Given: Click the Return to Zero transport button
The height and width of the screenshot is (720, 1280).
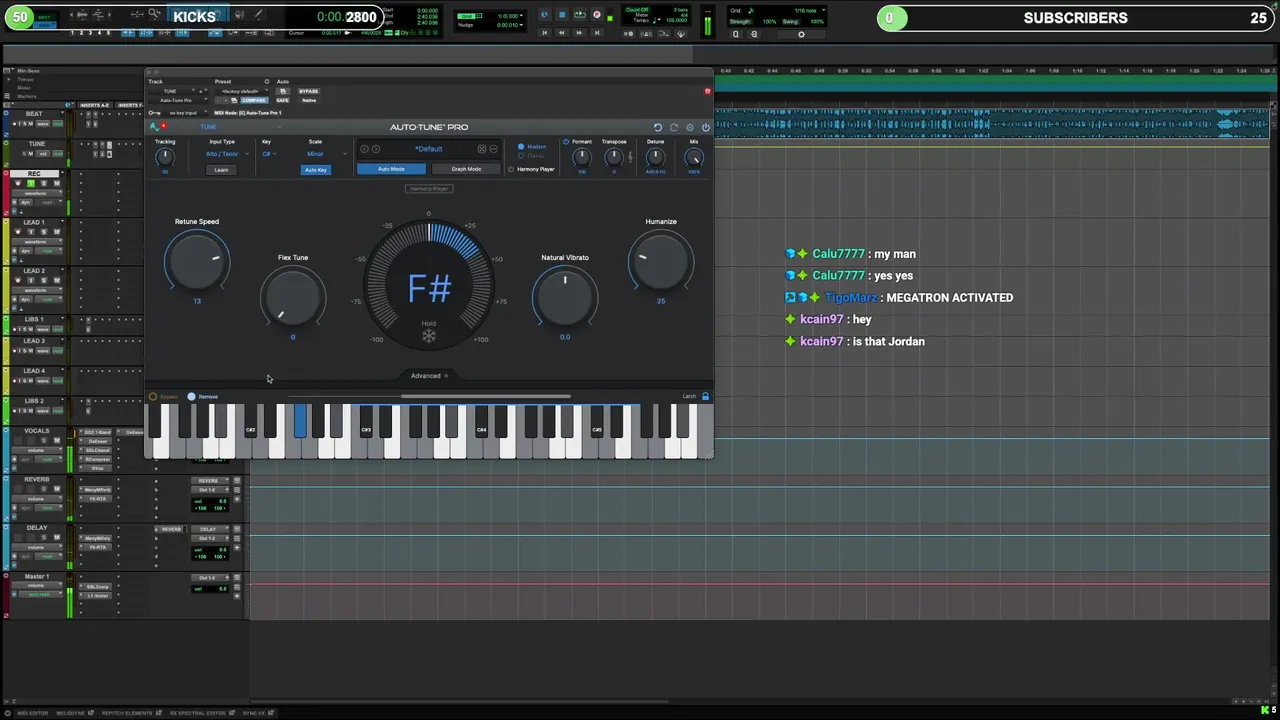Looking at the screenshot, I should coord(544,33).
